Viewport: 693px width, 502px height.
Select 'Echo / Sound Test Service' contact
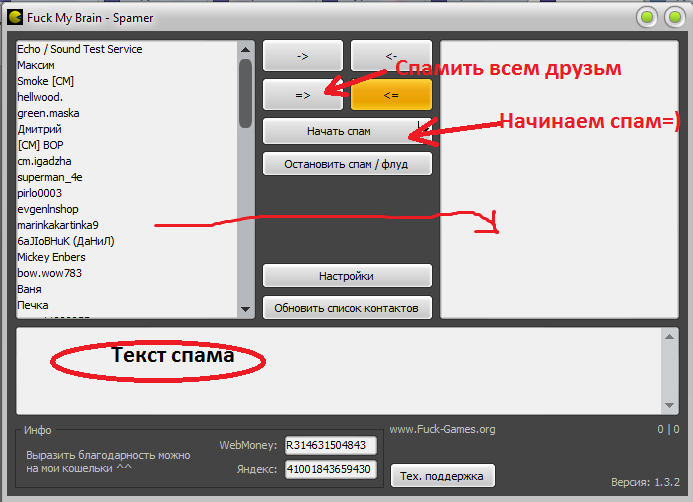[x=80, y=49]
